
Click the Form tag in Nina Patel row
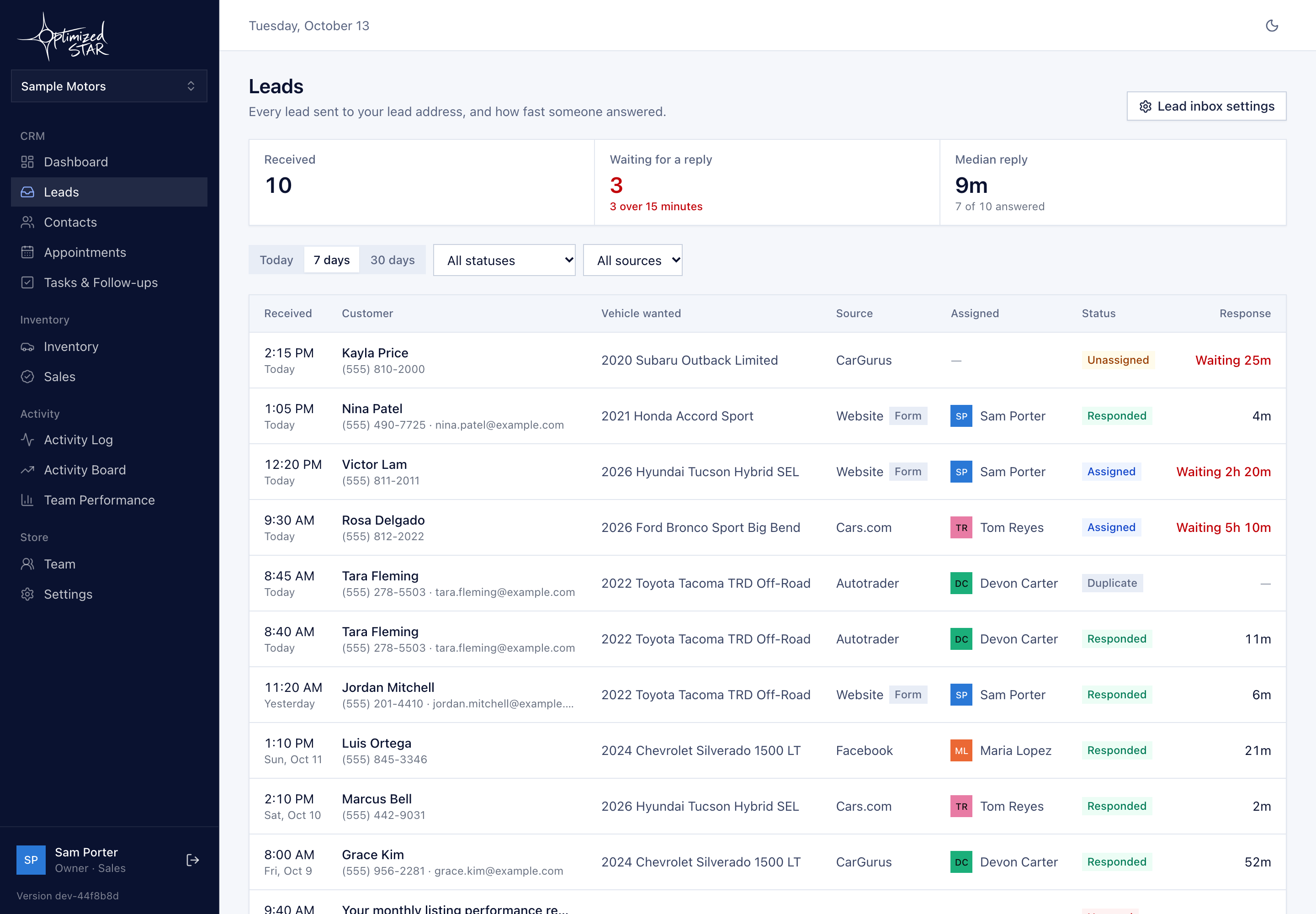(907, 416)
